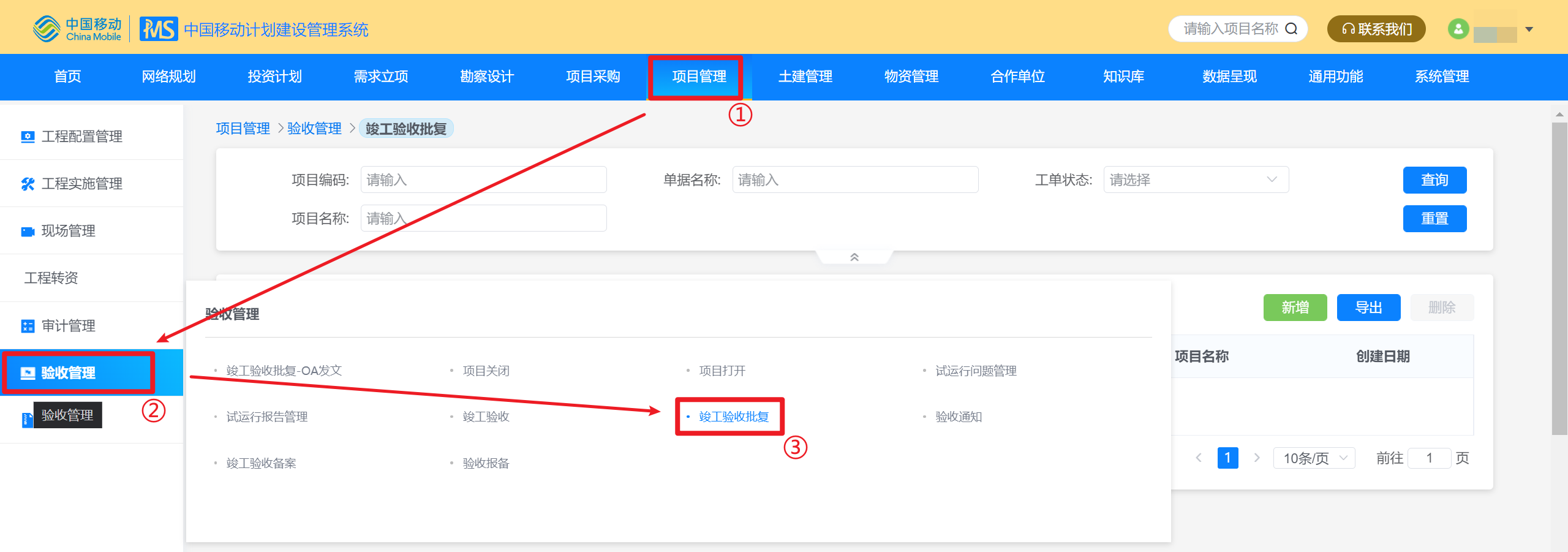Click page number 1 button
This screenshot has height=552, width=1568.
tap(1227, 458)
